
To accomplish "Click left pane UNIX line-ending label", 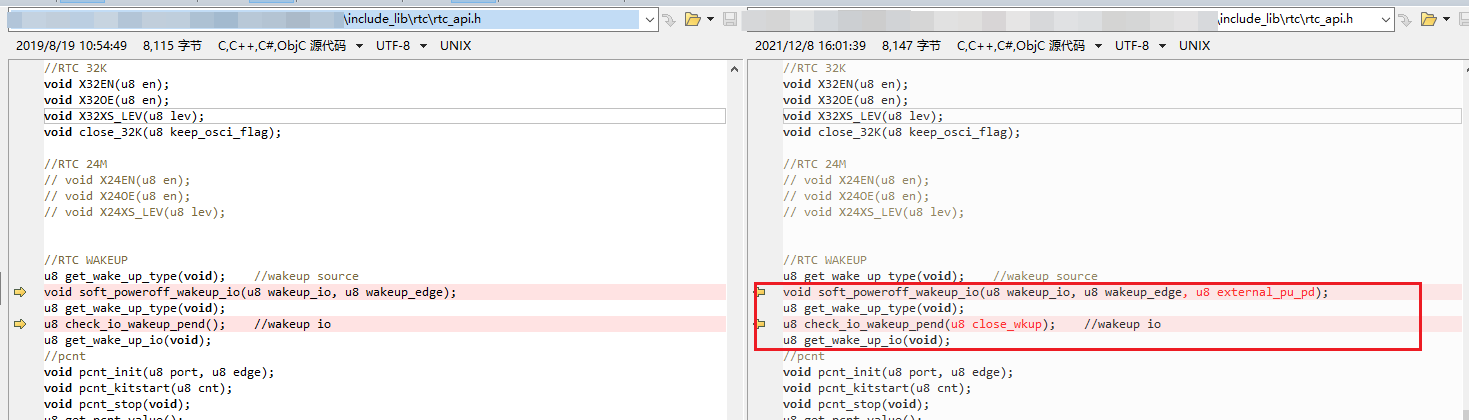I will coord(455,45).
